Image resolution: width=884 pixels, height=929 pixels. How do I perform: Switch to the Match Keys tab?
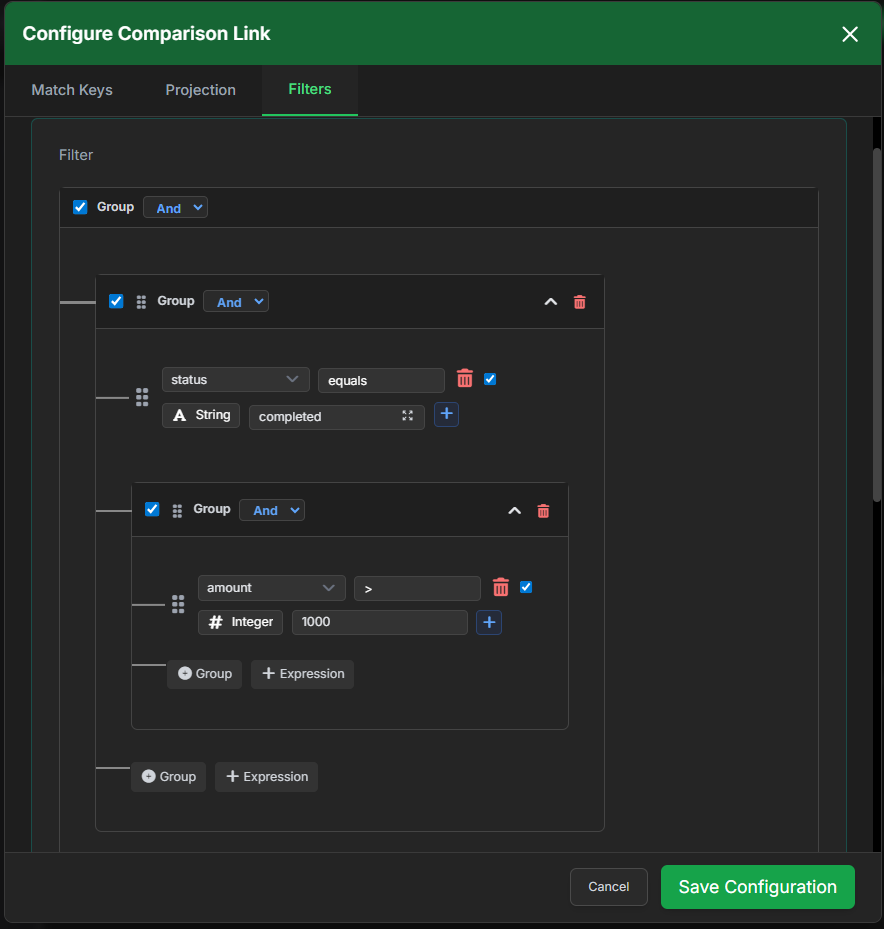(x=72, y=90)
